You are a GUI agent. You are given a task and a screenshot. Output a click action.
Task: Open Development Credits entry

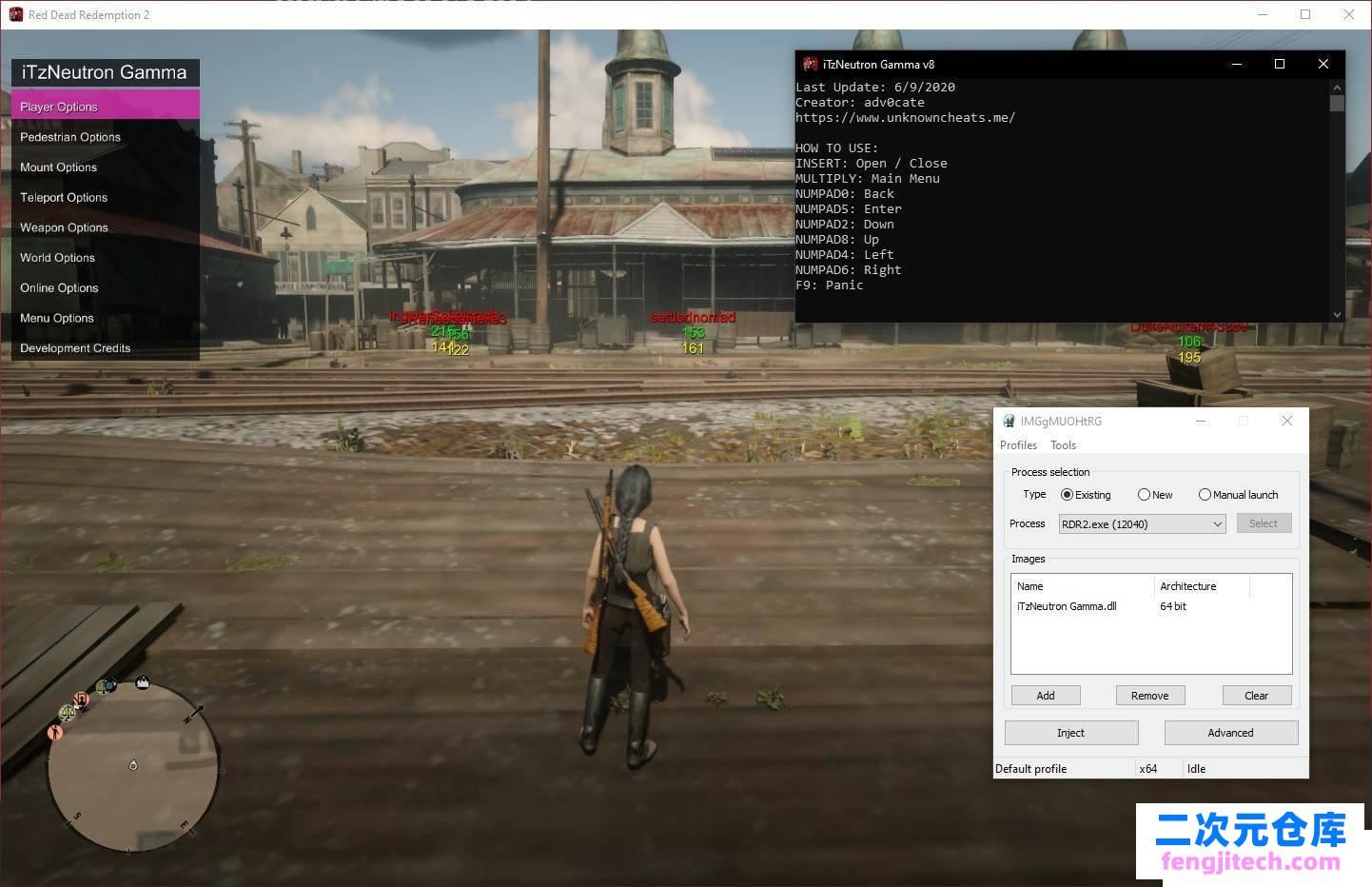[x=106, y=348]
